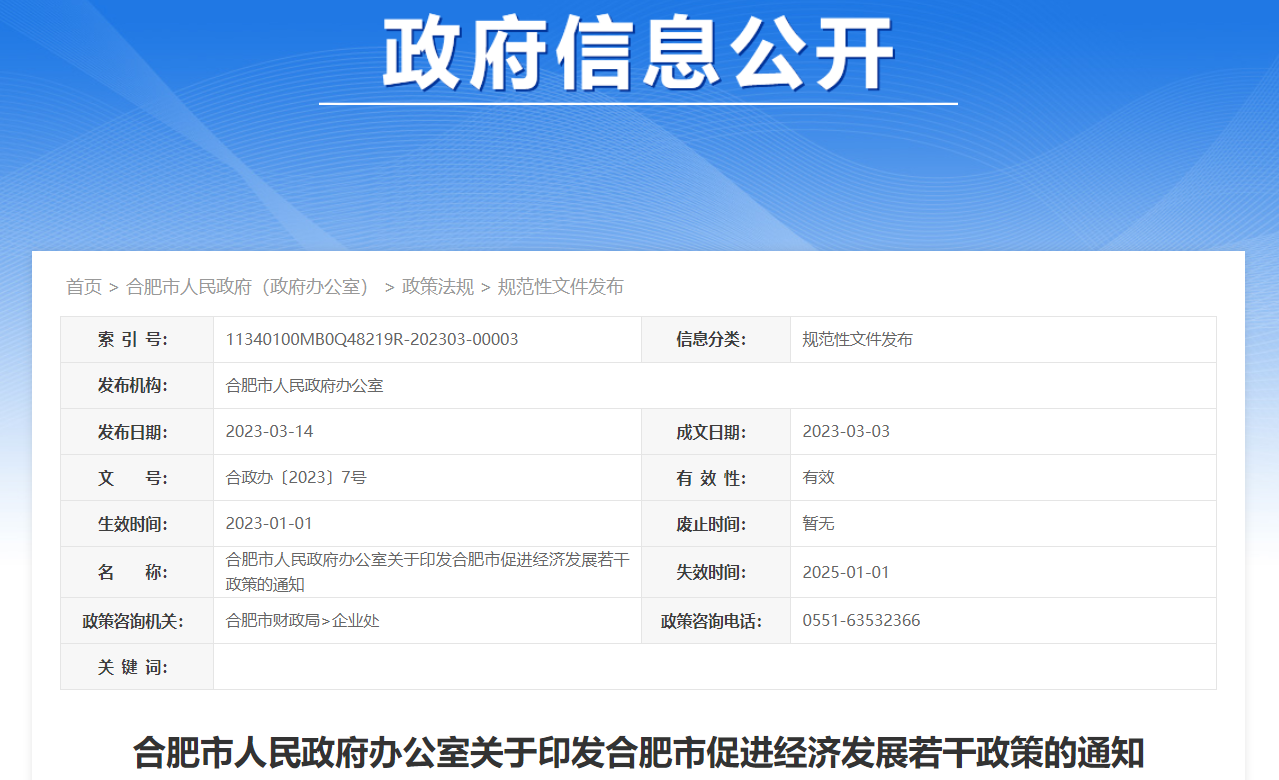
Task: Click the 名称 label cell
Action: pos(137,572)
